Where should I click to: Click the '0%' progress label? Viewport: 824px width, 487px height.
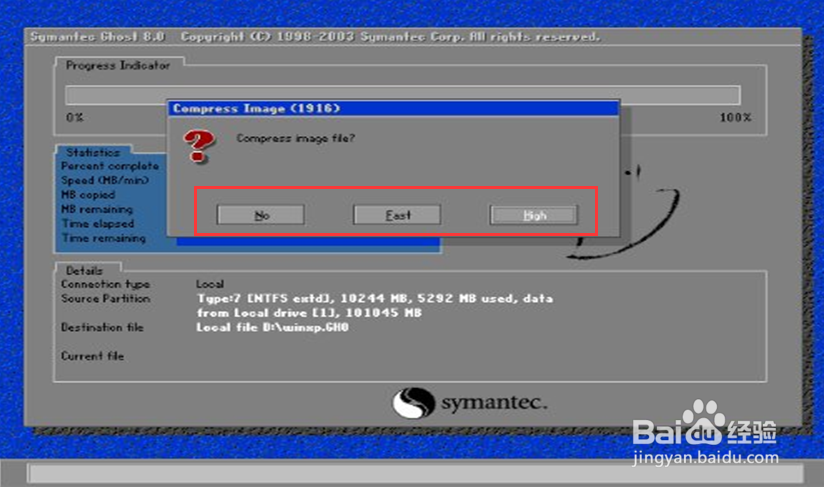75,117
